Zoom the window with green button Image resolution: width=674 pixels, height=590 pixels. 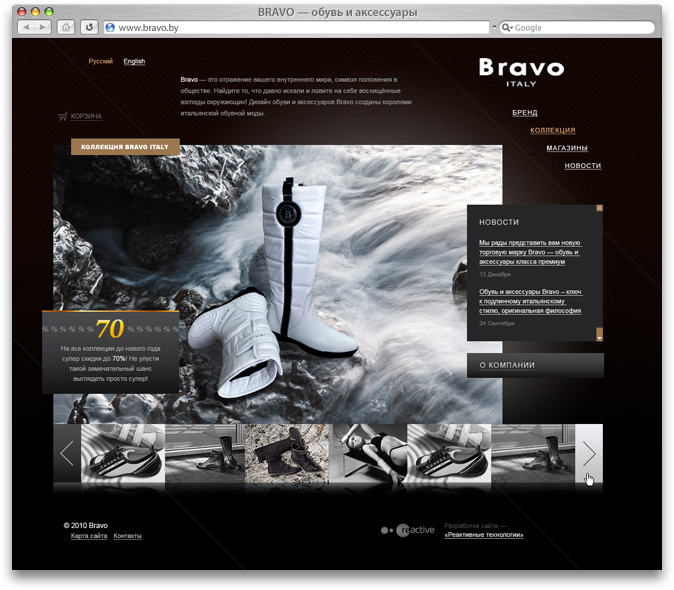tap(49, 12)
